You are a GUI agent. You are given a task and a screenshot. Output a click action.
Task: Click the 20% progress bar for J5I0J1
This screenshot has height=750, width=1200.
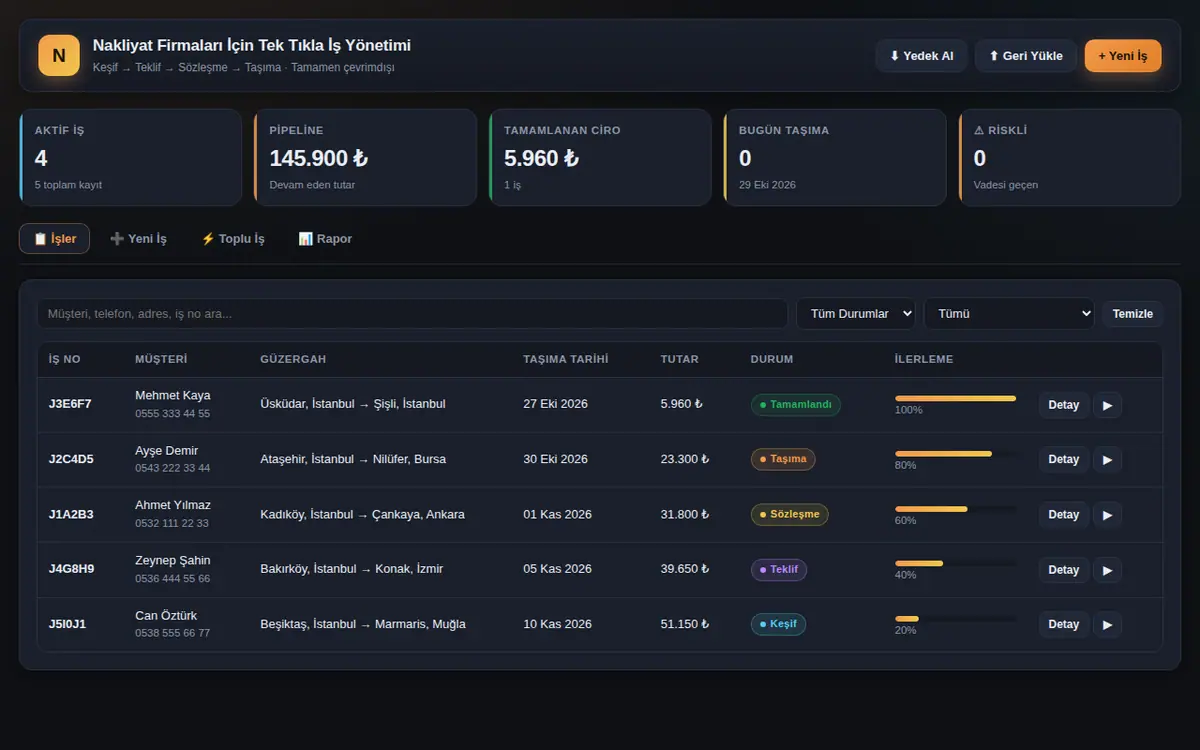(x=955, y=618)
